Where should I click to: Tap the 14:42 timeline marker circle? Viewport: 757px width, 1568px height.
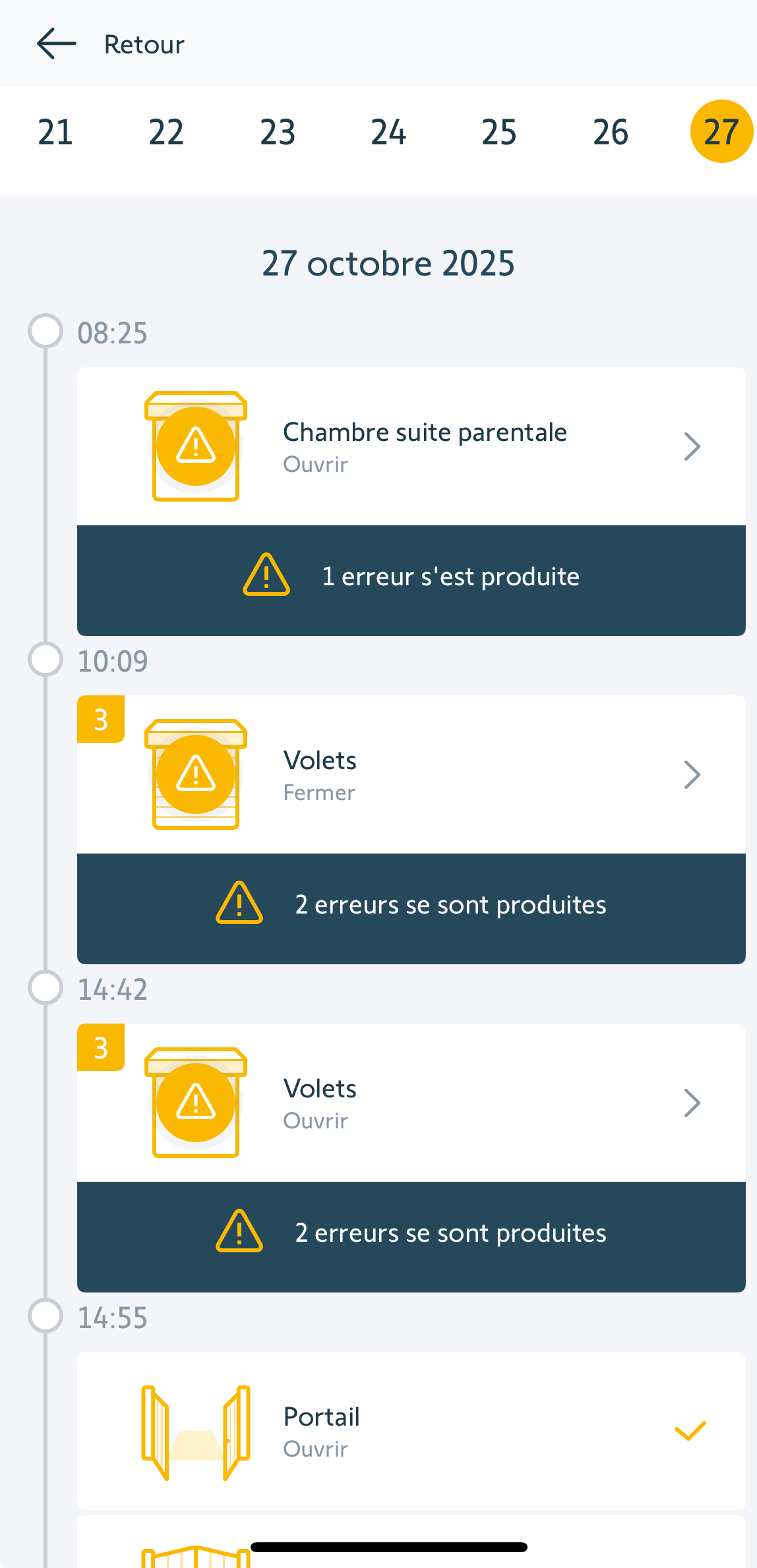coord(45,987)
